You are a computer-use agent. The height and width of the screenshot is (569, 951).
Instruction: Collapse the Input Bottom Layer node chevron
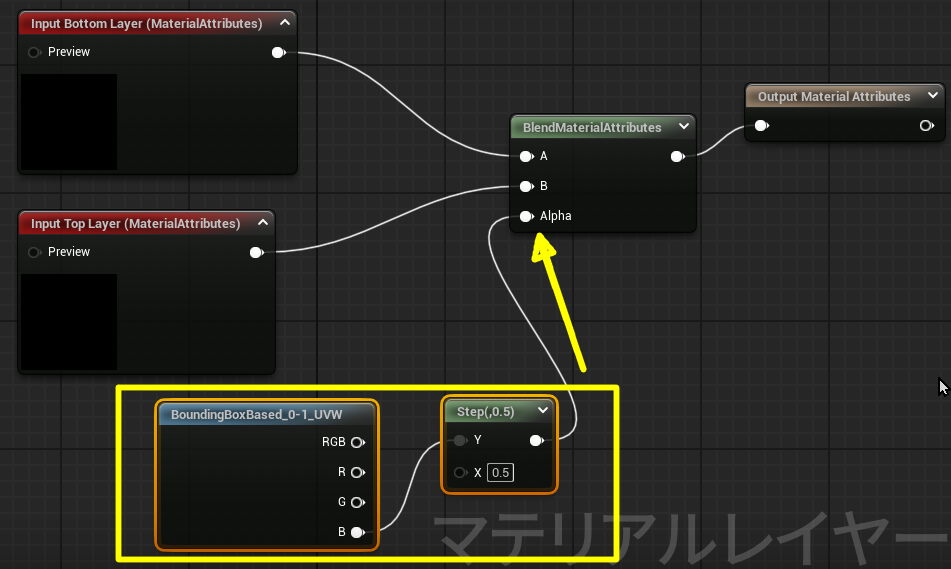coord(284,23)
